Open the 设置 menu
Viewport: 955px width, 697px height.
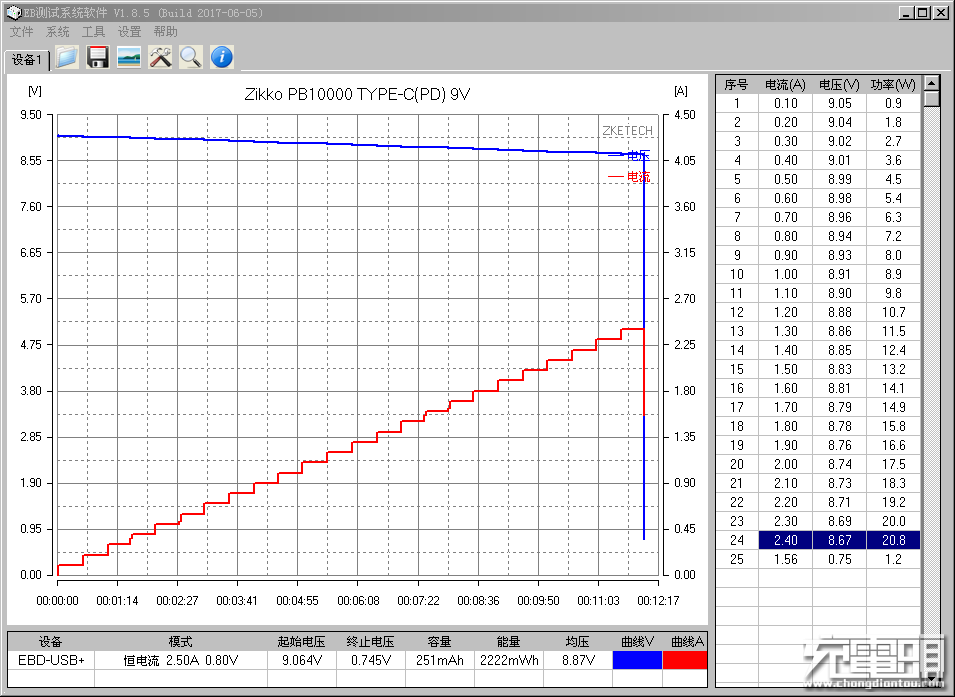[129, 32]
